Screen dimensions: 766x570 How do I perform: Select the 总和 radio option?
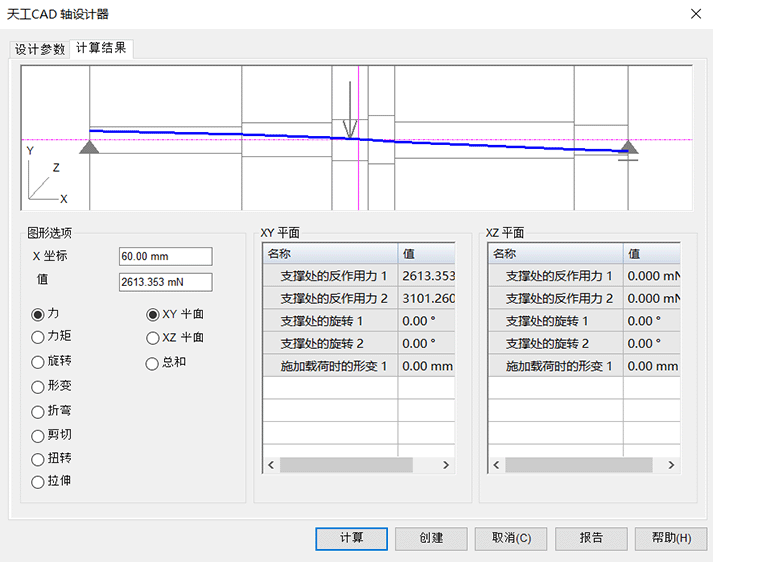[x=153, y=362]
